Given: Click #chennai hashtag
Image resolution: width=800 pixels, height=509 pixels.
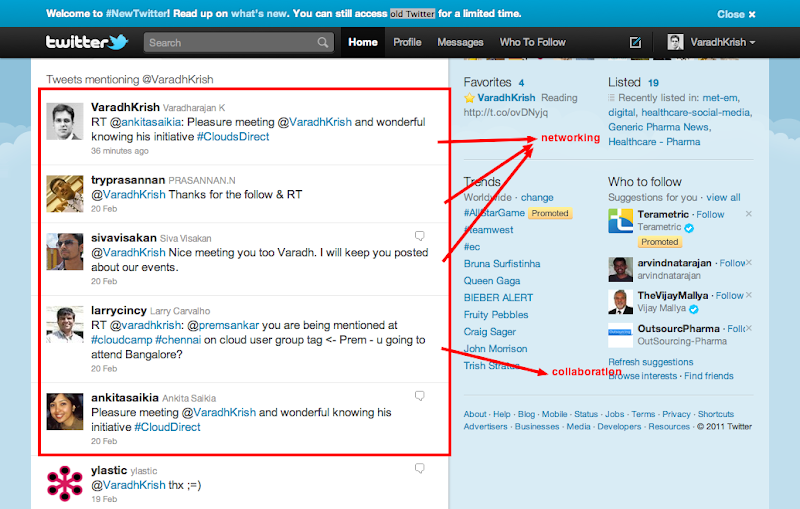Looking at the screenshot, I should coord(178,340).
